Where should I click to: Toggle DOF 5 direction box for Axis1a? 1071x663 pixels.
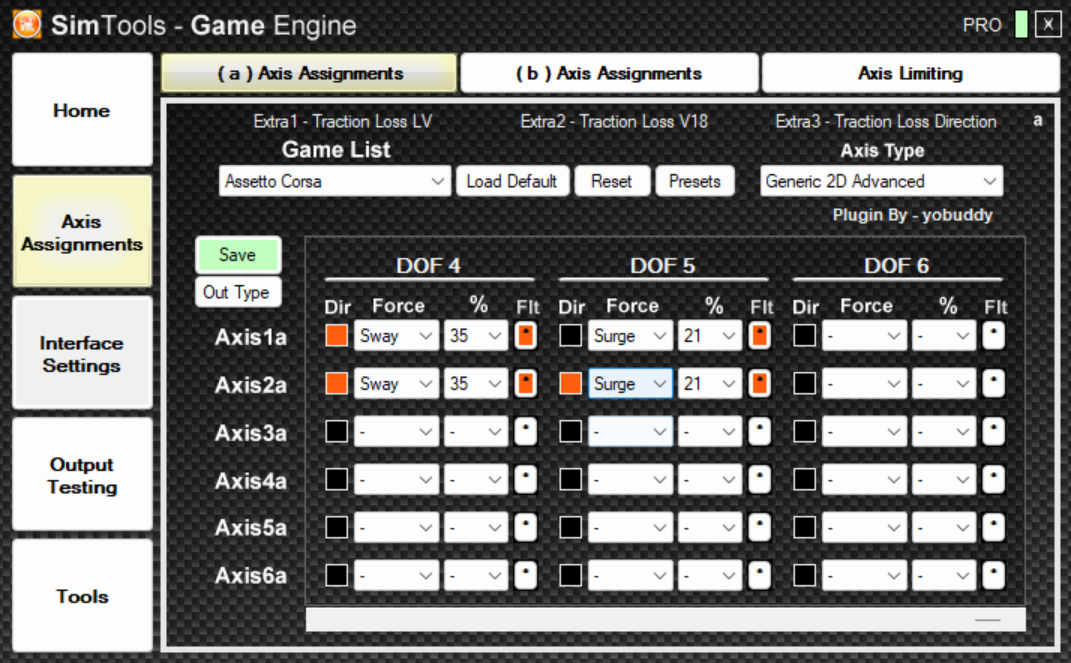click(x=570, y=335)
